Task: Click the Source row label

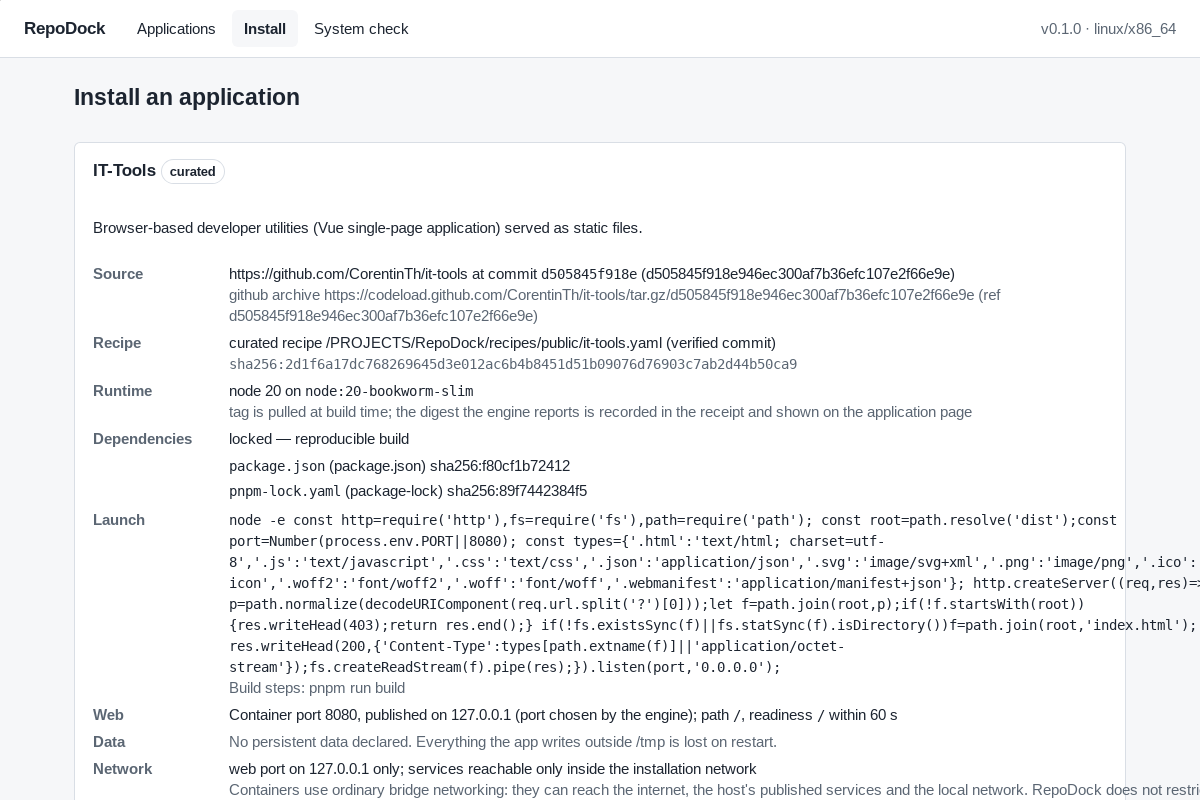Action: pyautogui.click(x=118, y=274)
